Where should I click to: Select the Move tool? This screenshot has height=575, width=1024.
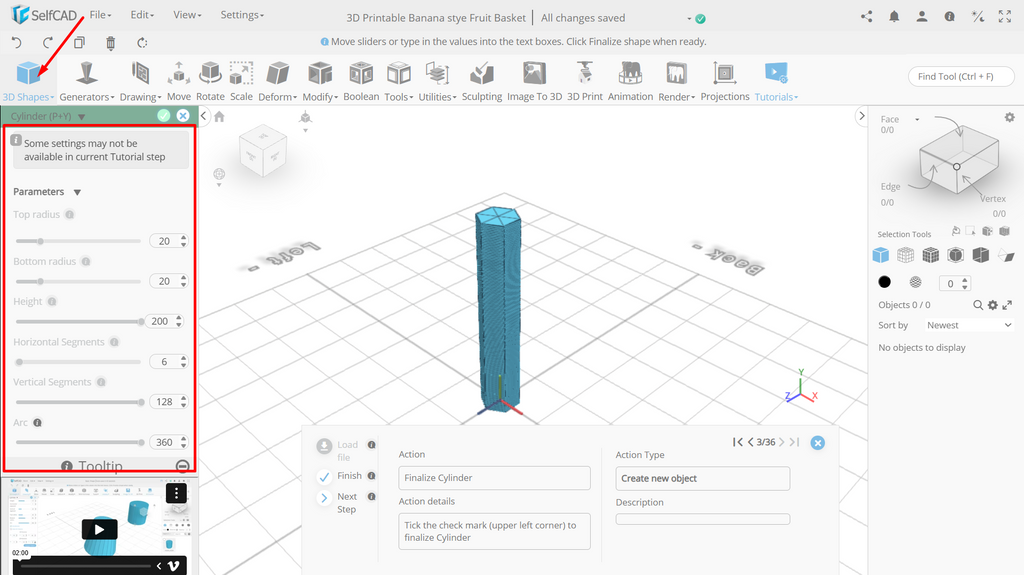coord(178,81)
